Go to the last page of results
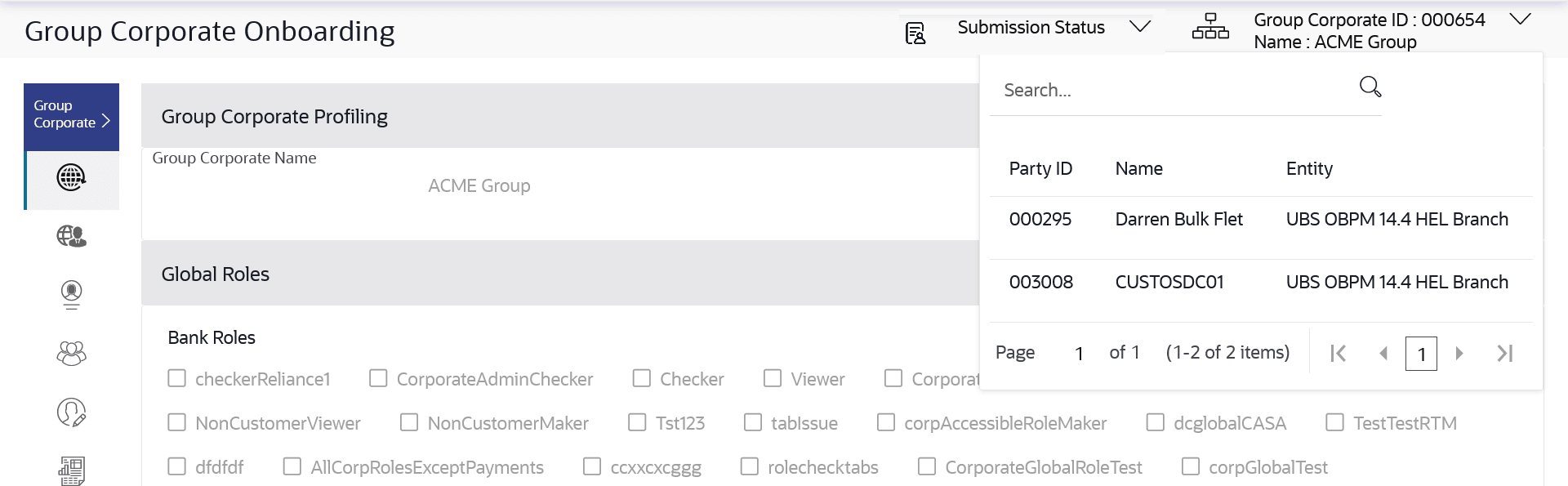The image size is (1568, 486). point(1504,353)
